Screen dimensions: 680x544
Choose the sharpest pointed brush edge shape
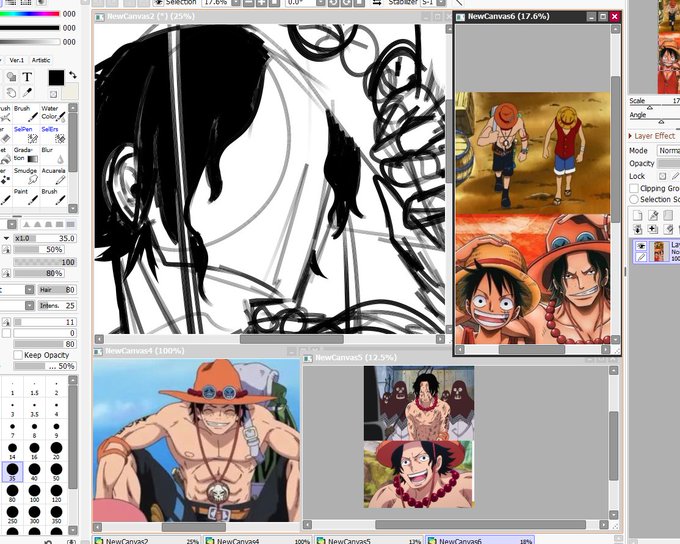(27, 224)
